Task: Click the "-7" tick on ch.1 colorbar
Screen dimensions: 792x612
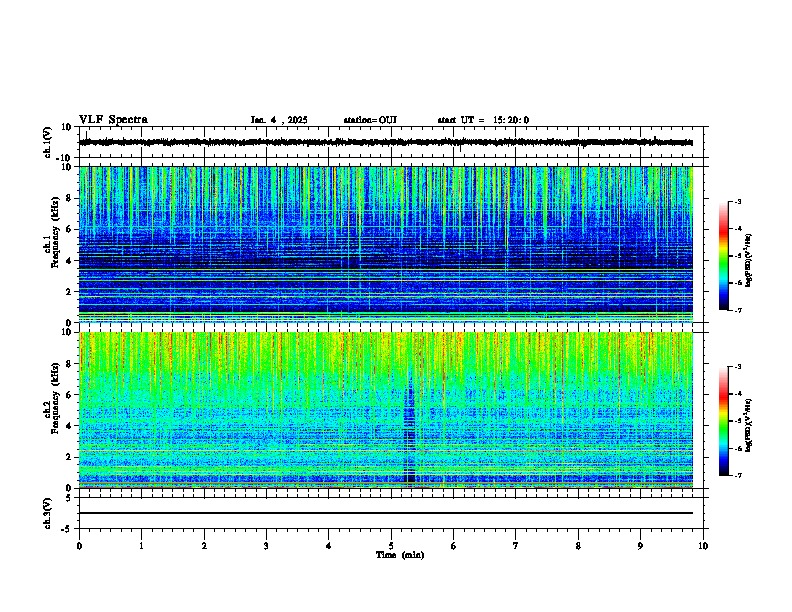Action: (x=738, y=310)
